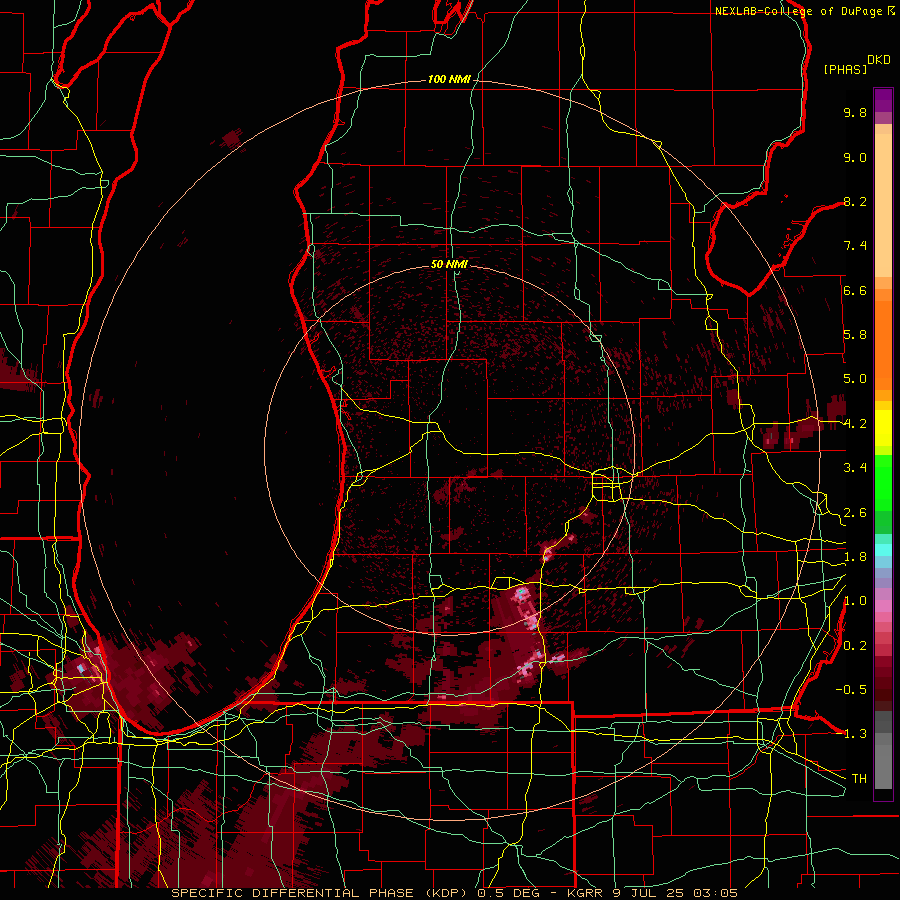Click the 1.0 scale value
900x900 pixels.
[855, 601]
